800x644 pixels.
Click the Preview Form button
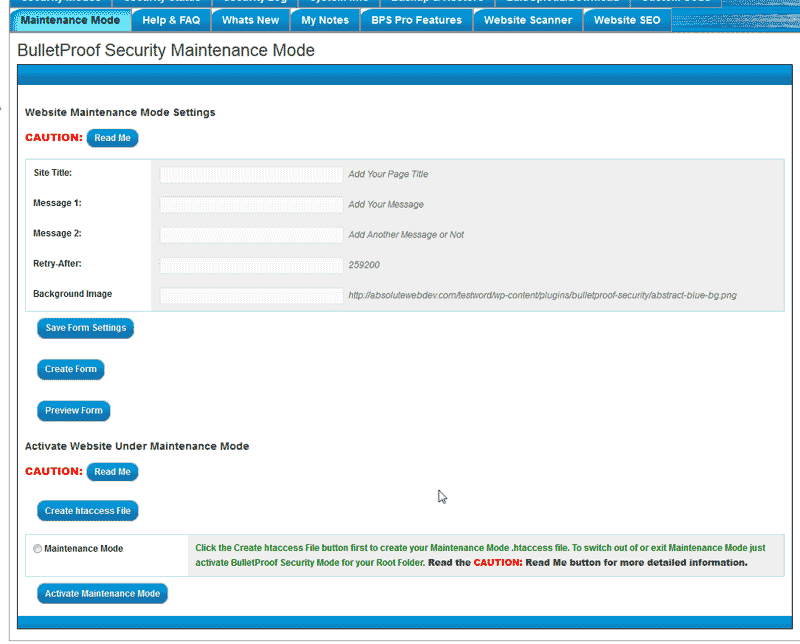tap(74, 411)
